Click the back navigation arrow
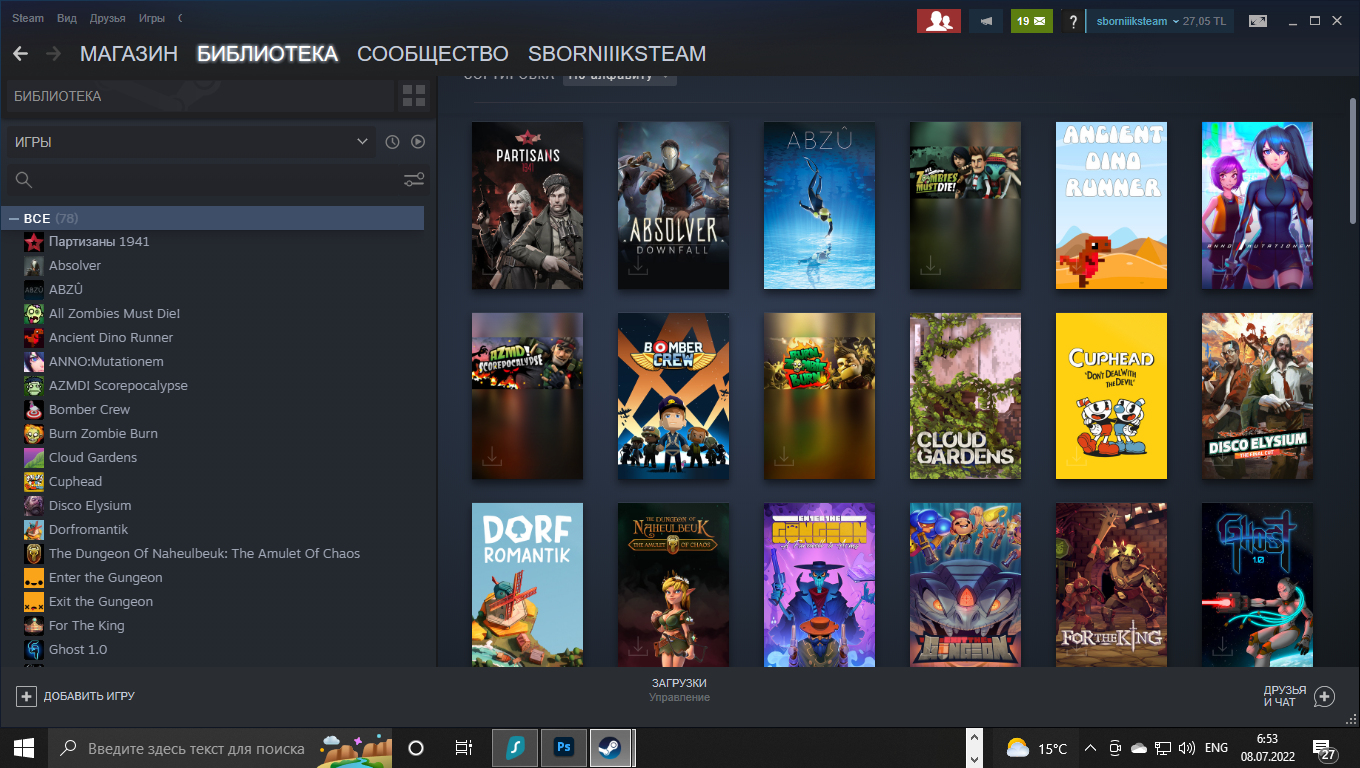 (20, 54)
